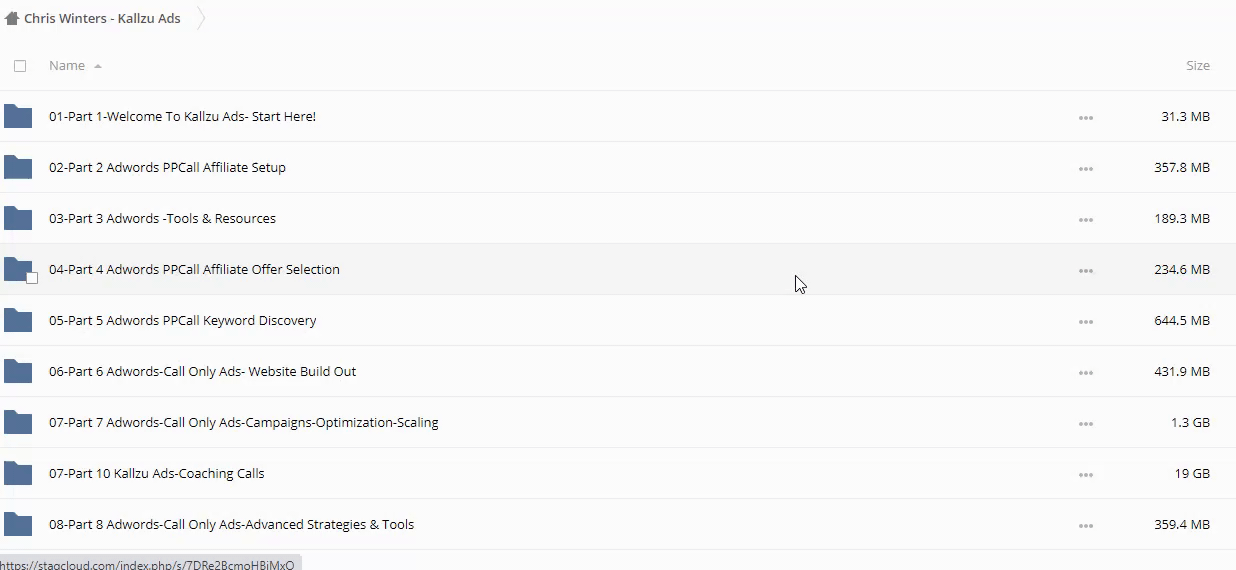The height and width of the screenshot is (570, 1236).
Task: Click the home icon in breadcrumb
Action: (x=12, y=18)
